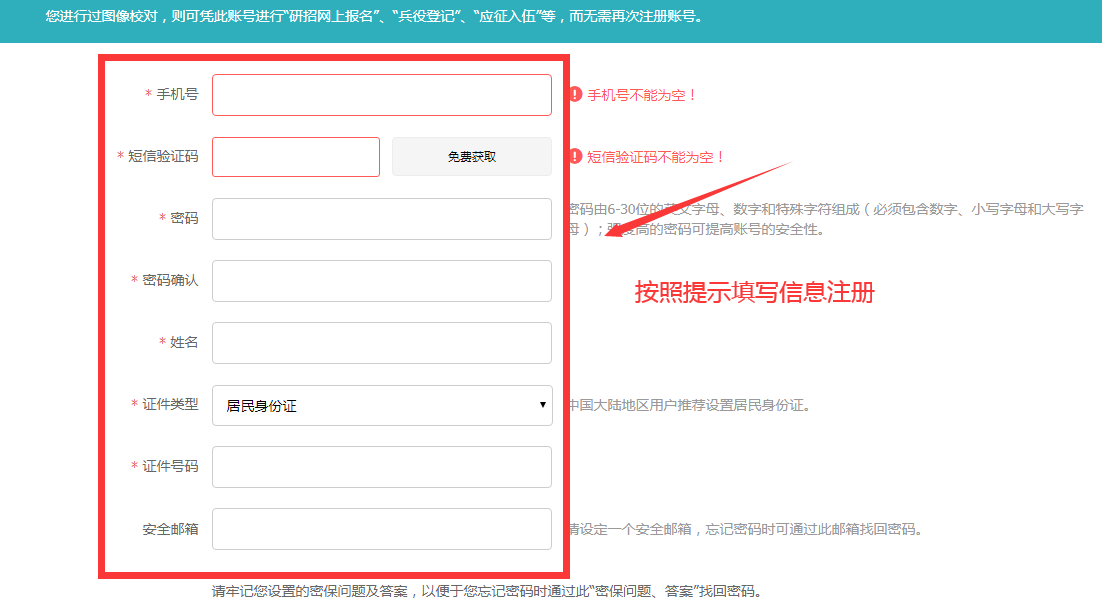Click the 安全邮箱 field label
Viewport: 1102px width, 598px height.
[170, 528]
